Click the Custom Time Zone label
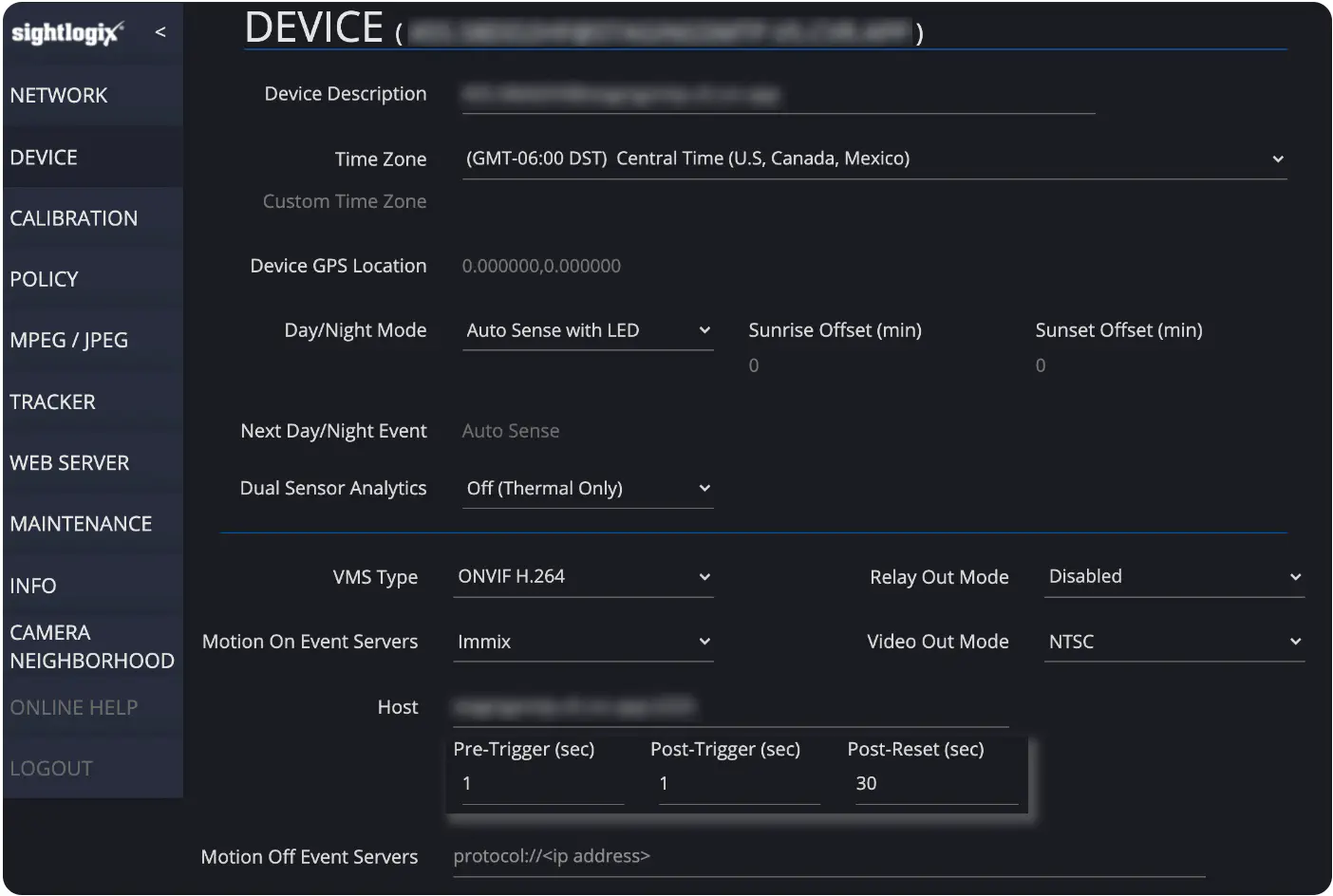Screen dimensions: 1333x896 (x=345, y=201)
